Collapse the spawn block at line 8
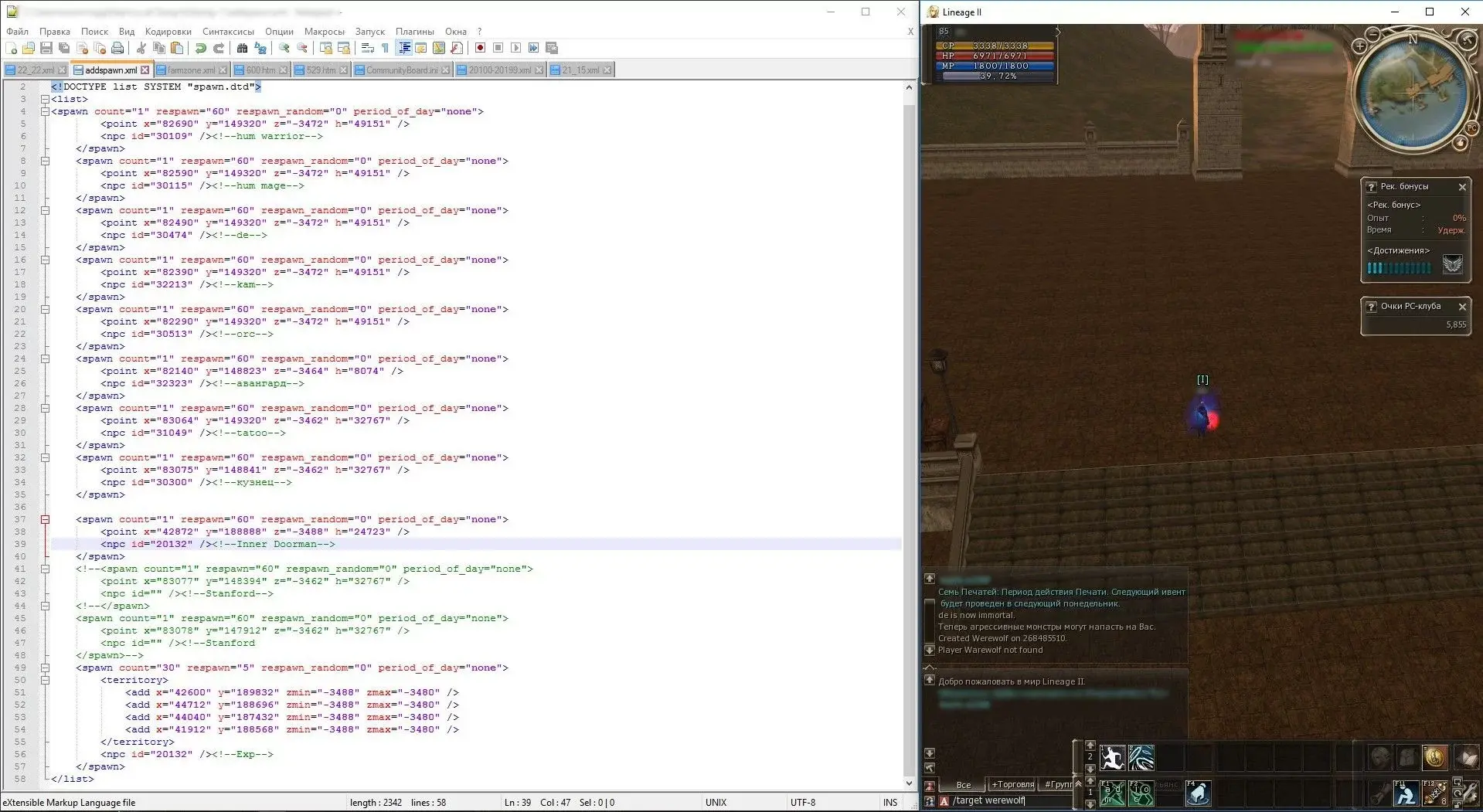Viewport: 1483px width, 812px height. click(45, 161)
